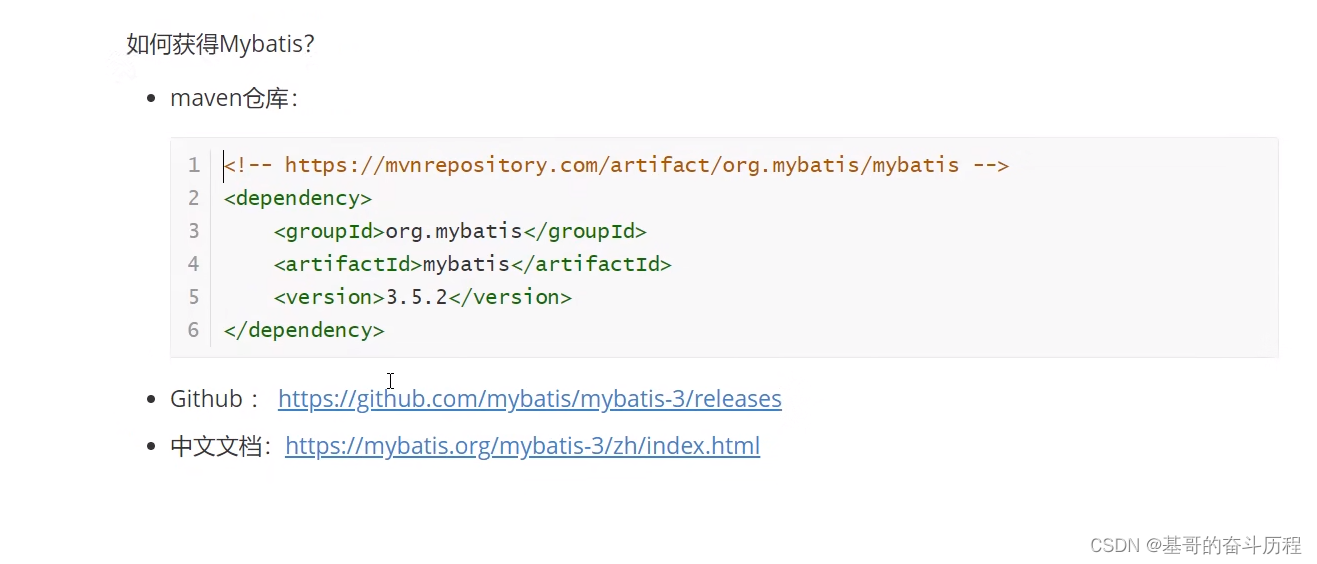Viewport: 1317px width, 564px height.
Task: Click the groupId org.mybatis line
Action: [460, 231]
